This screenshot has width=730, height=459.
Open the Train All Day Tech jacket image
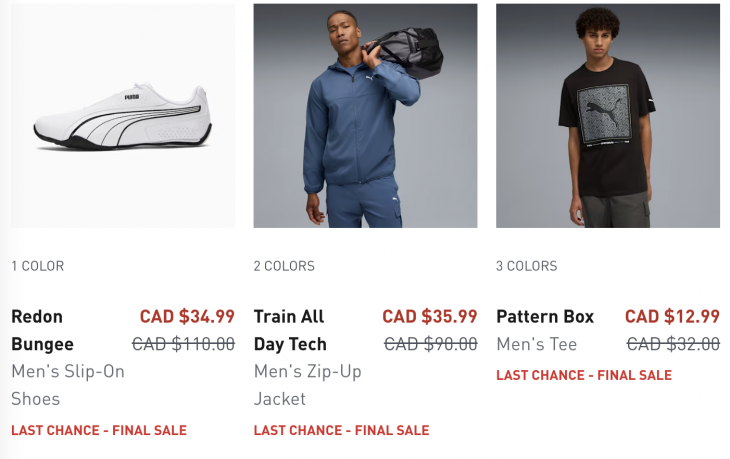pos(365,116)
